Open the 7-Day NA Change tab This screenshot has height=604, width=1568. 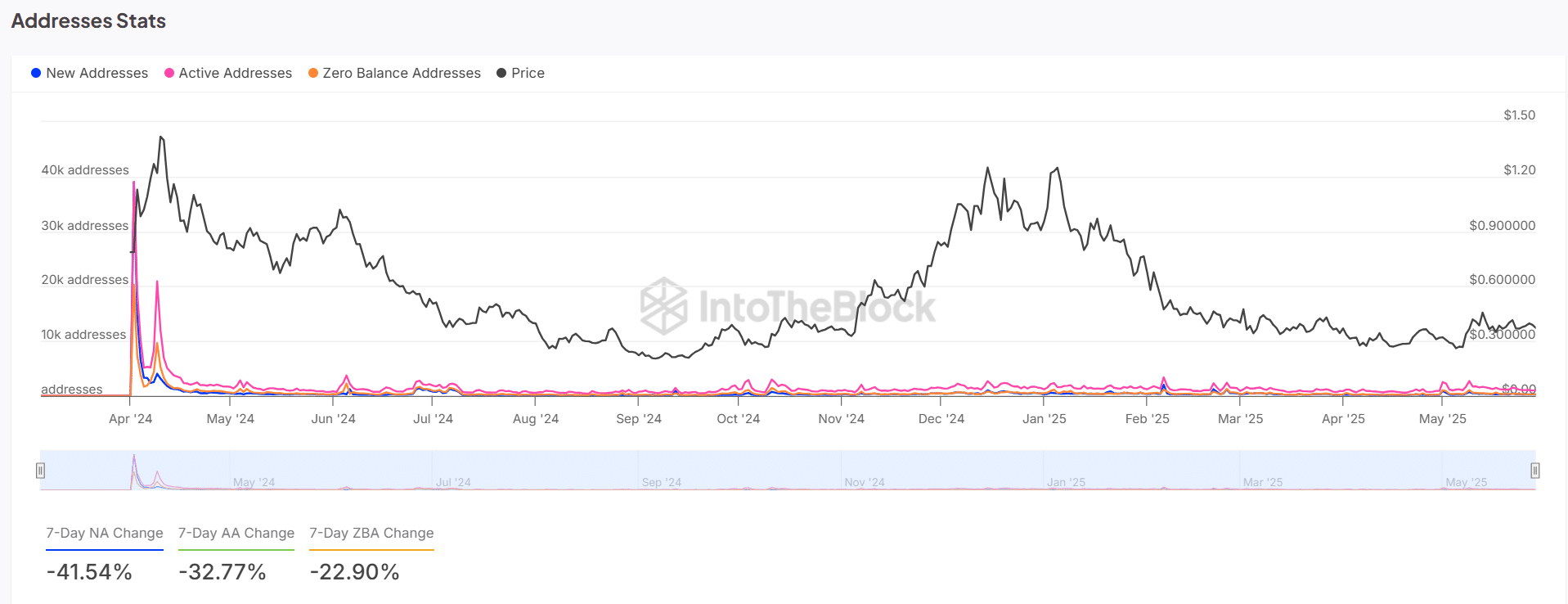105,533
